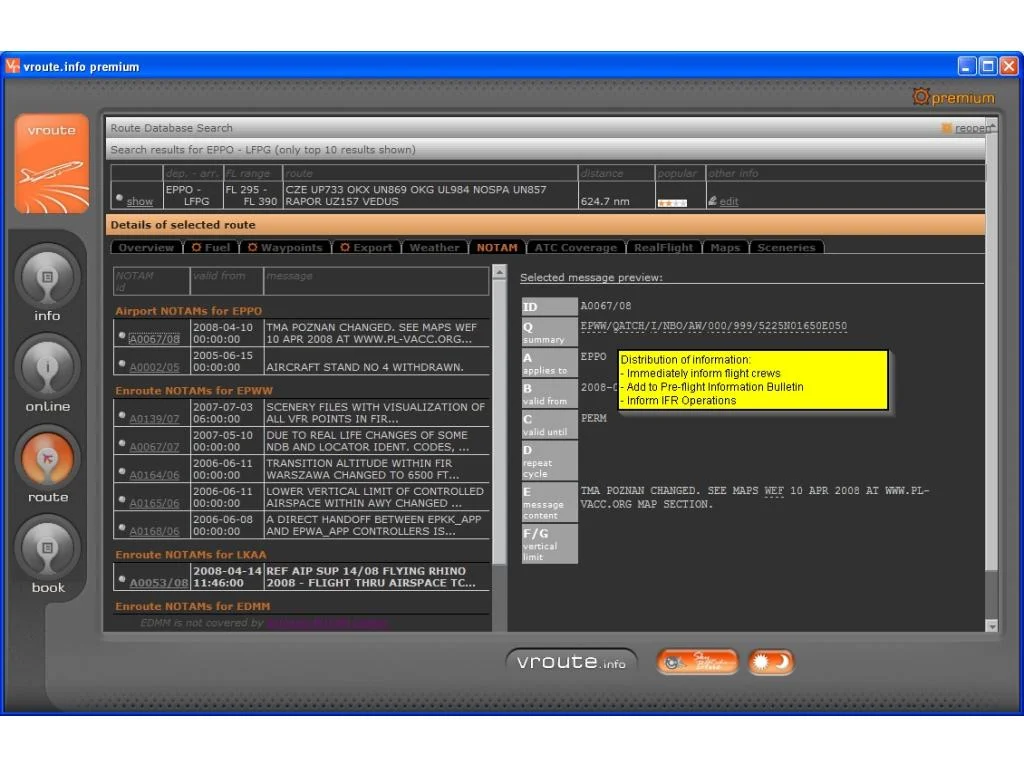Switch to the Maps tab

pyautogui.click(x=725, y=248)
